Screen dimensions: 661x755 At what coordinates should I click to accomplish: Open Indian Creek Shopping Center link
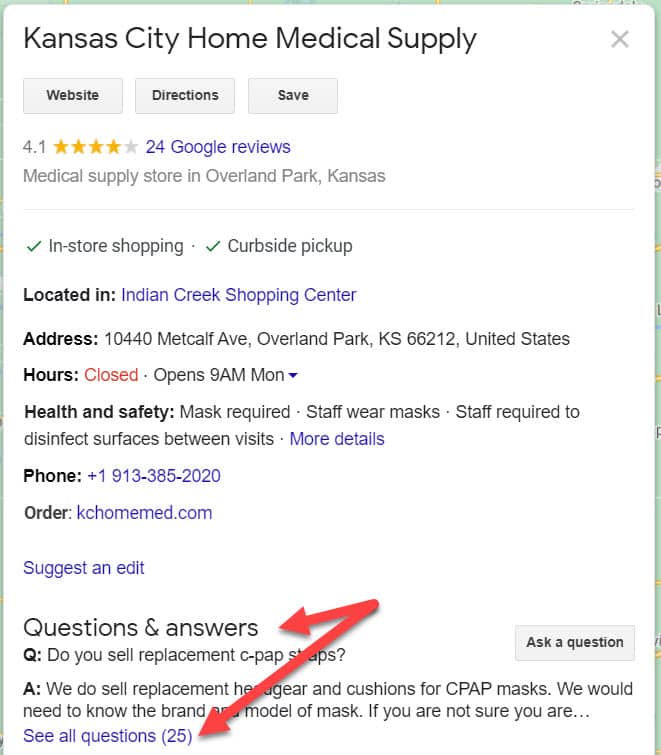pyautogui.click(x=238, y=295)
